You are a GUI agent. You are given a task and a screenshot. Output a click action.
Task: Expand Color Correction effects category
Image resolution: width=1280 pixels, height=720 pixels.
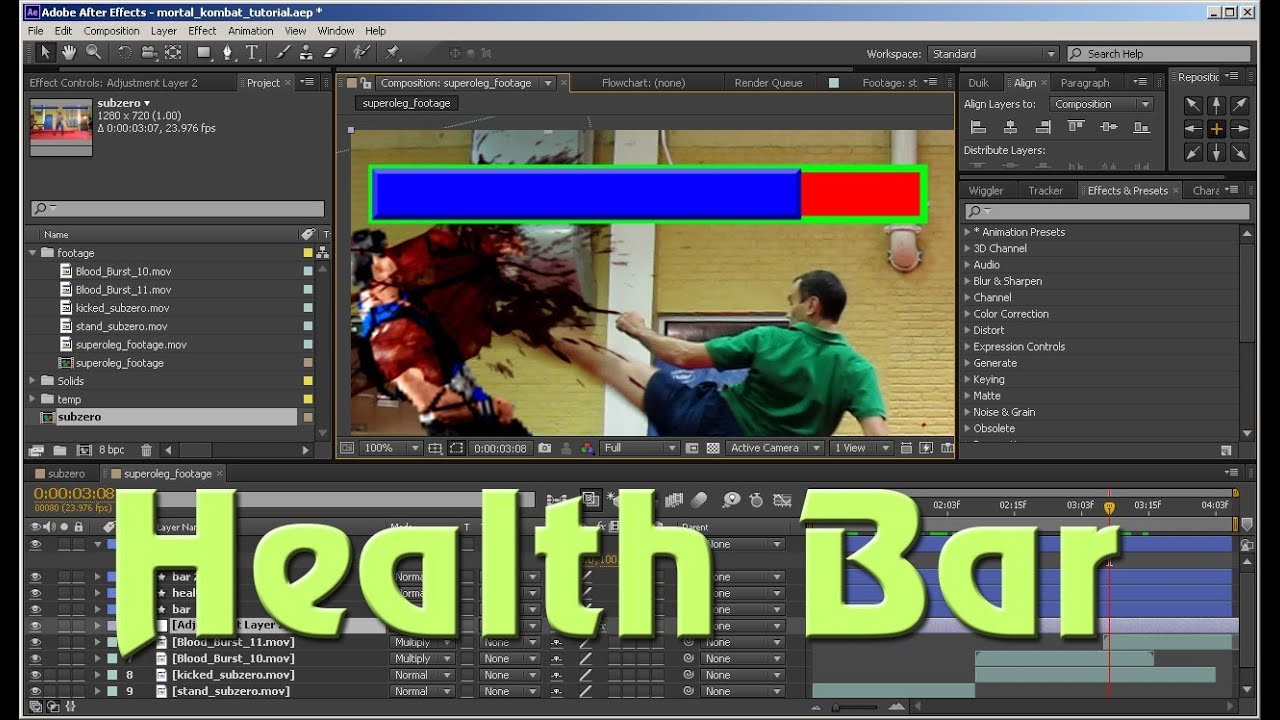click(968, 314)
